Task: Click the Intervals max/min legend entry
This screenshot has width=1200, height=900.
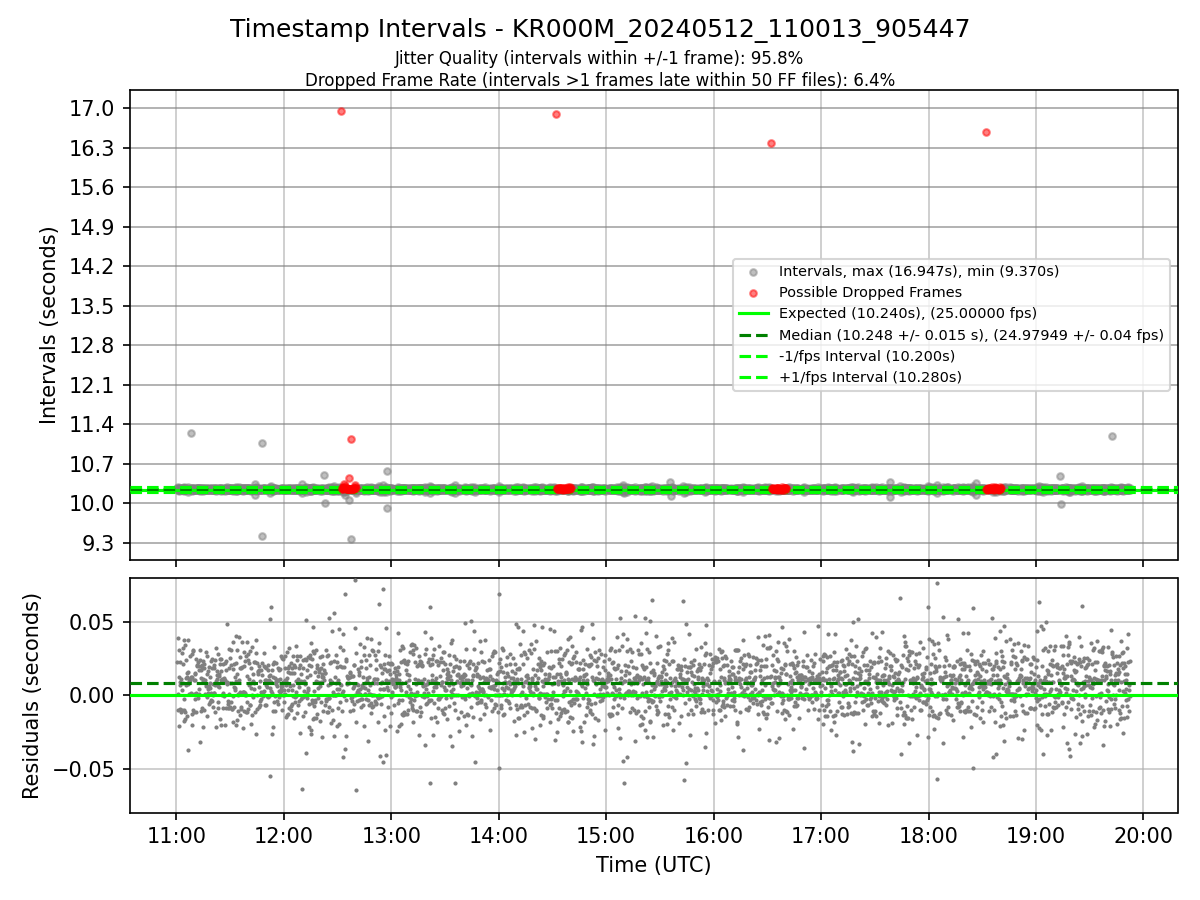Action: click(919, 271)
